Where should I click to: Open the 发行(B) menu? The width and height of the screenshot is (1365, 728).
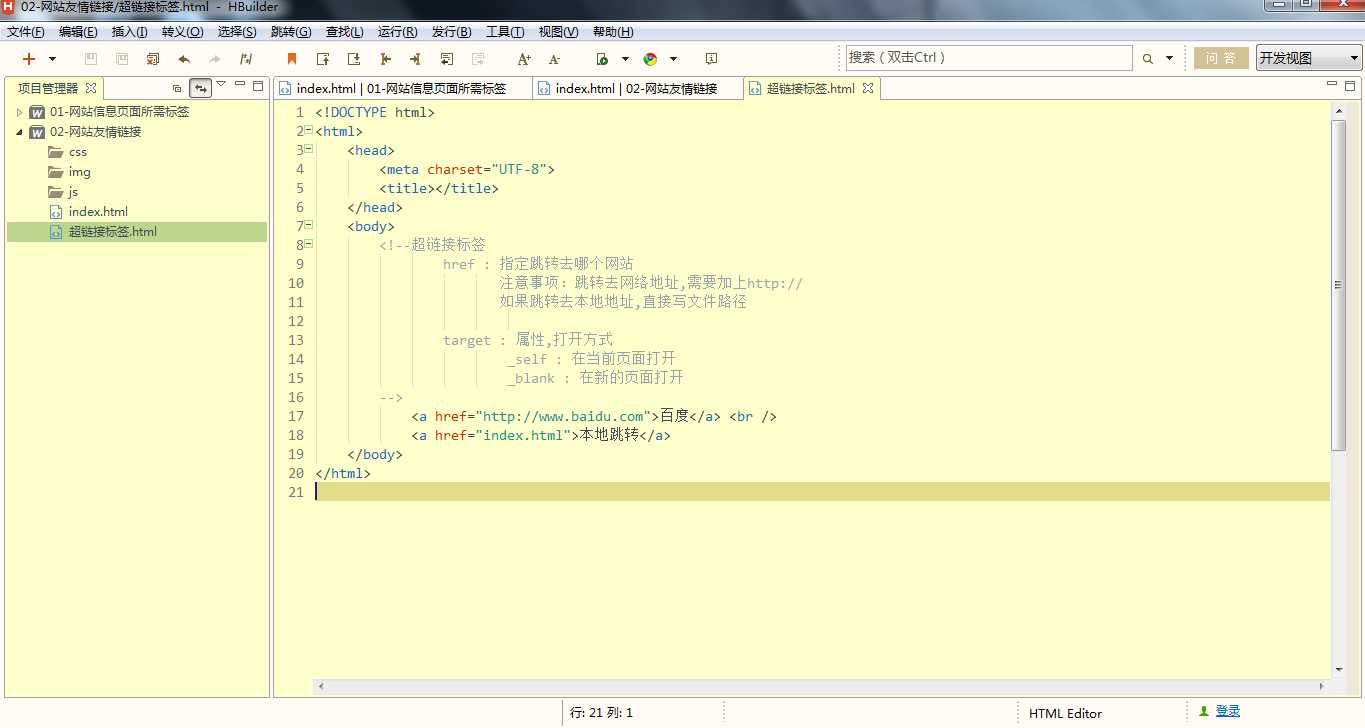tap(452, 32)
